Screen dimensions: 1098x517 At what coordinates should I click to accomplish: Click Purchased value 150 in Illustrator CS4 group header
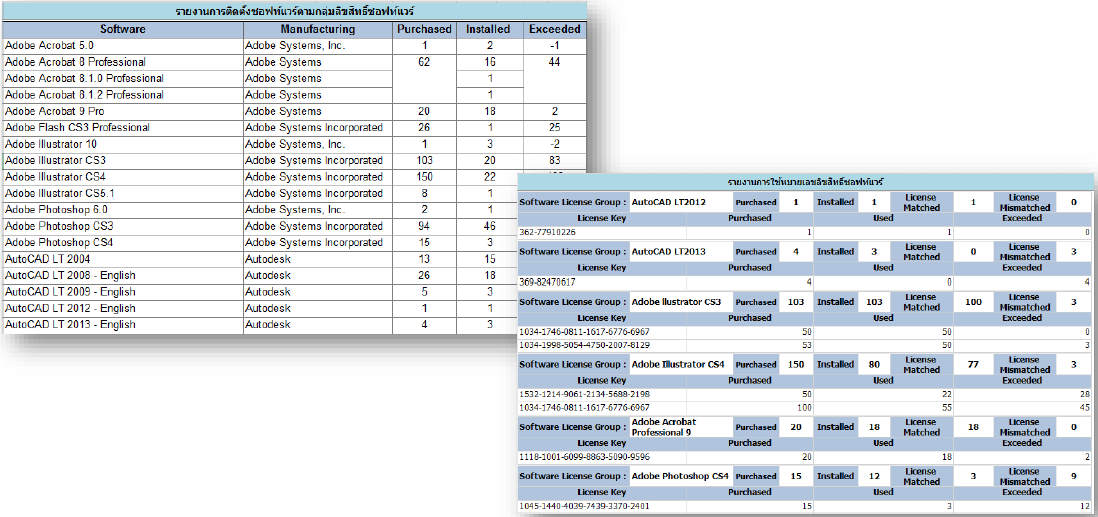tap(795, 364)
